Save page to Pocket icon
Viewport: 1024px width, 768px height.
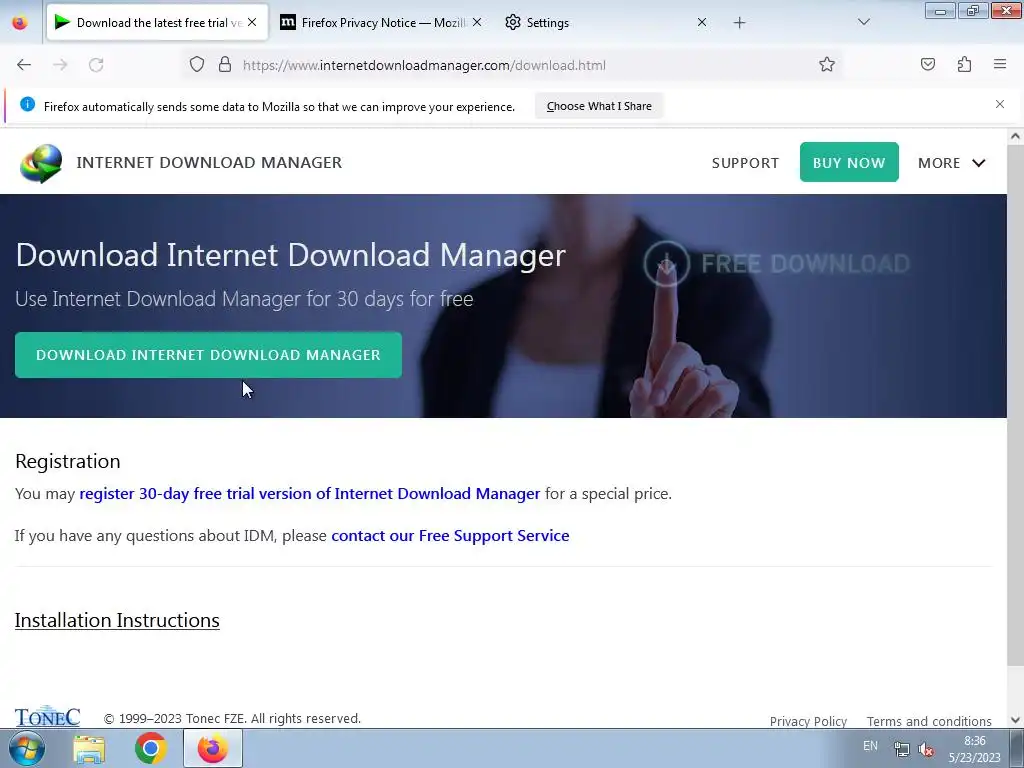(x=928, y=65)
